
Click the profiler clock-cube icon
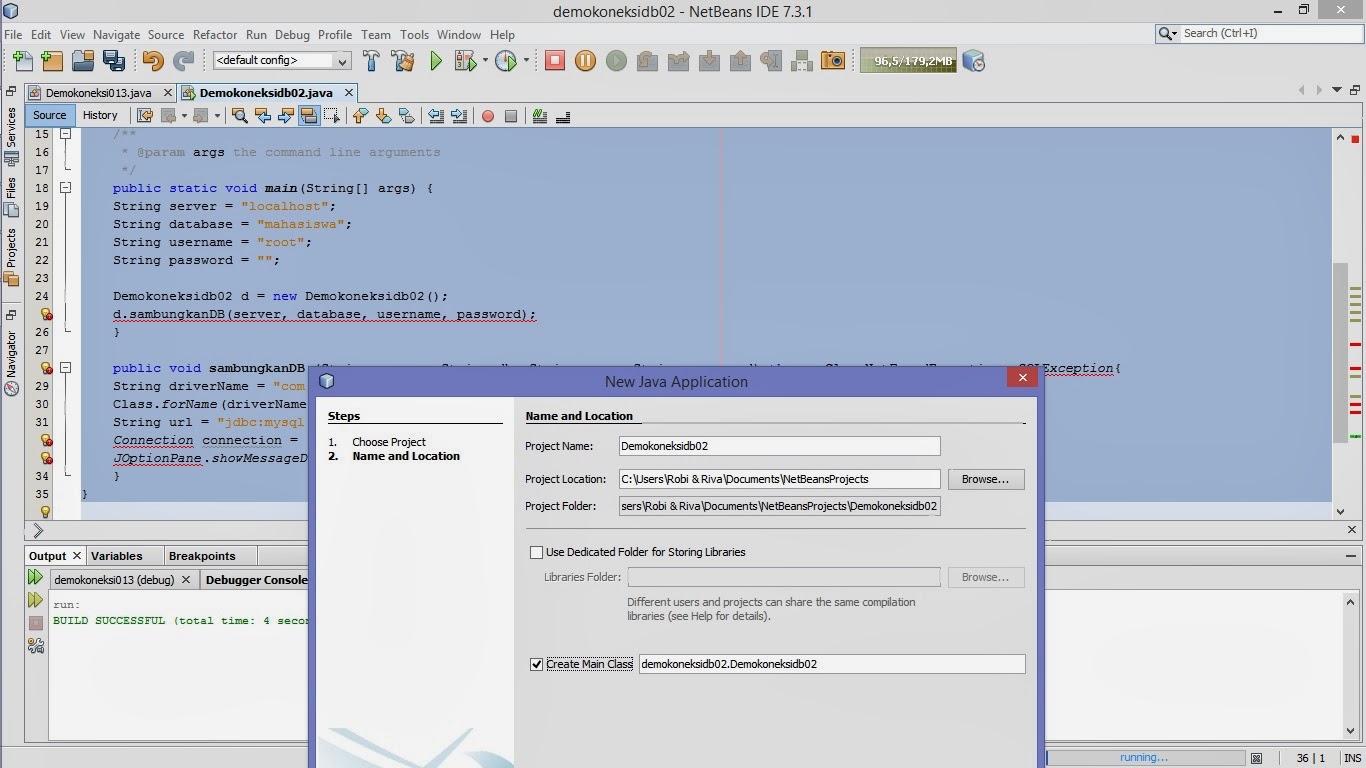pyautogui.click(x=974, y=60)
